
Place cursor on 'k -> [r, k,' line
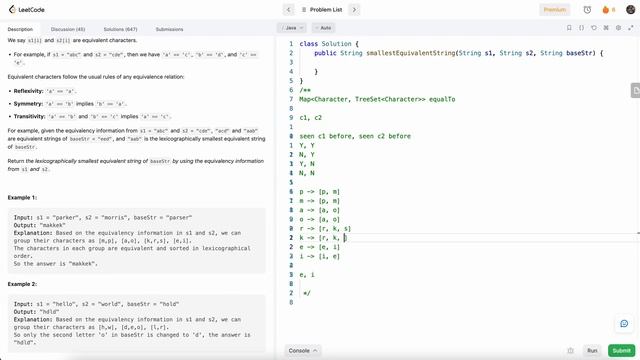tap(322, 238)
